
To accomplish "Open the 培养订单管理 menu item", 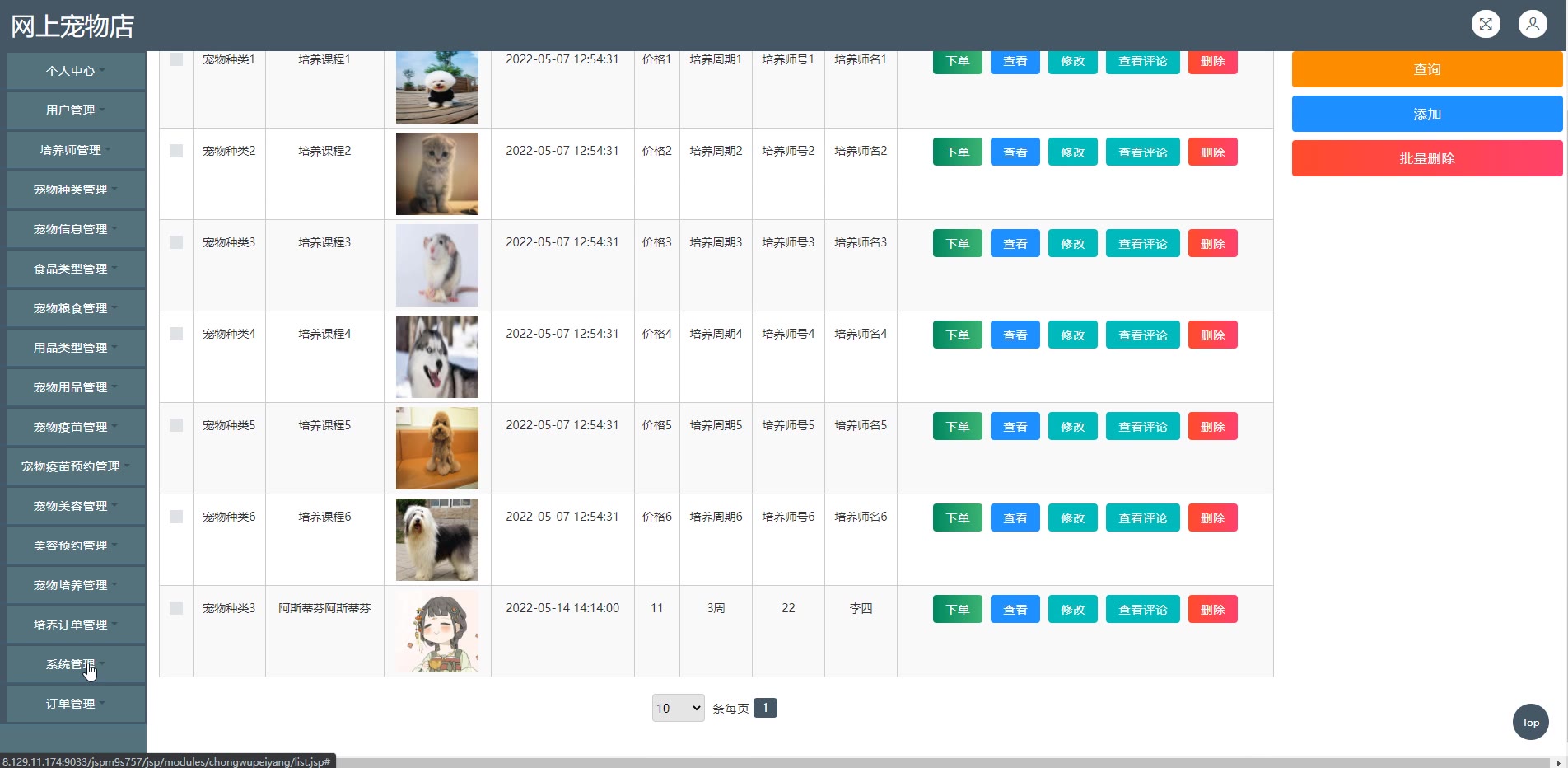I will [76, 625].
